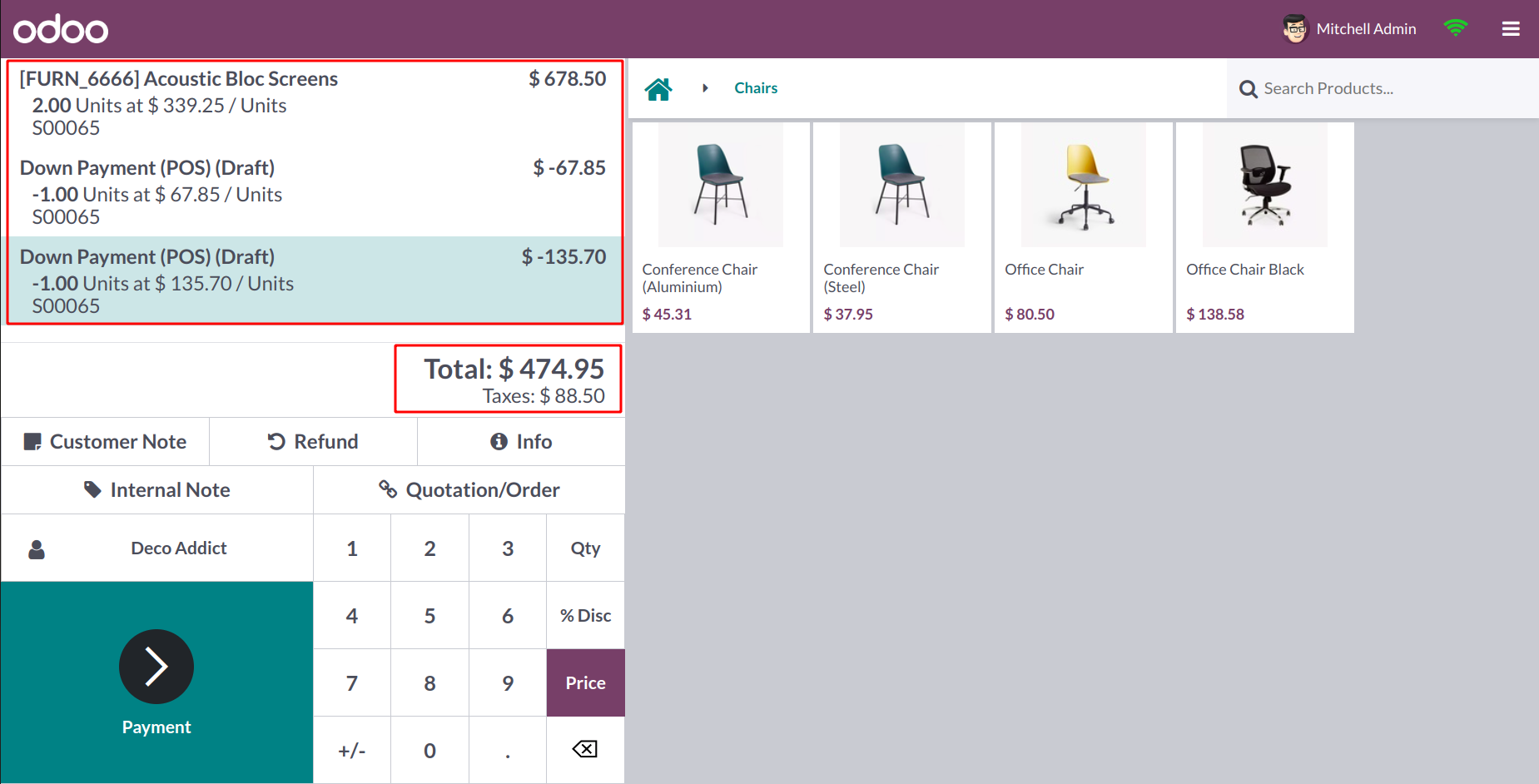The width and height of the screenshot is (1539, 784).
Task: Toggle the Price numpad mode
Action: (585, 682)
